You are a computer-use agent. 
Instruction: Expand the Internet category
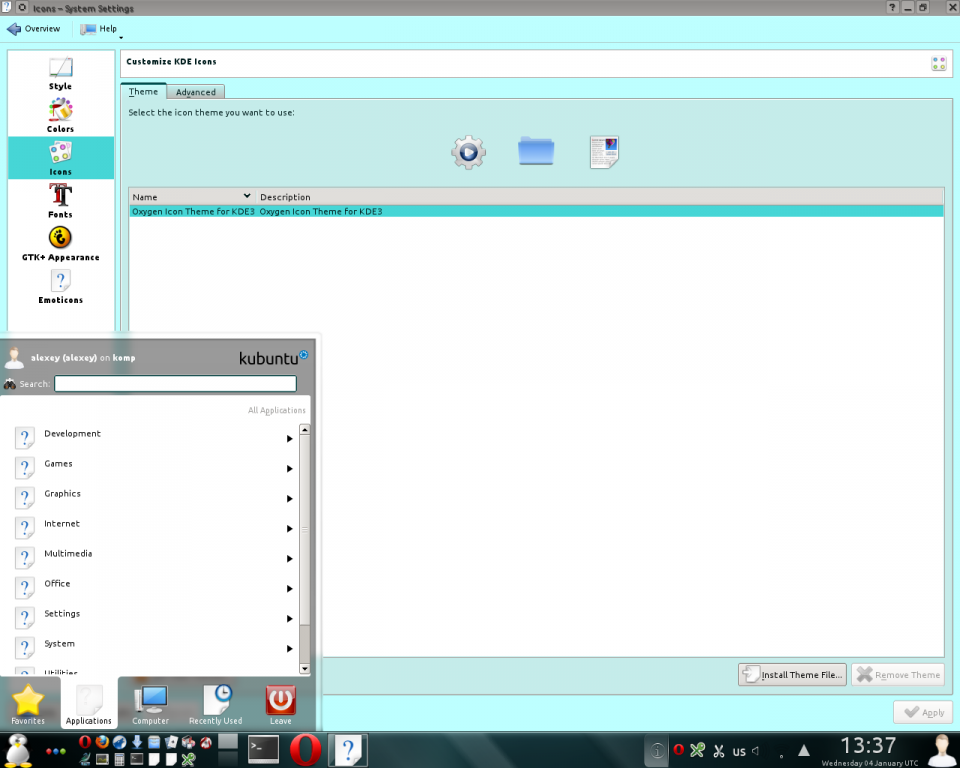[153, 528]
